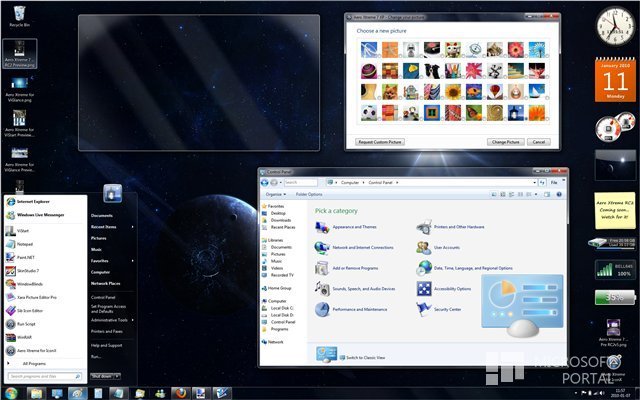Viewport: 640px width, 400px height.
Task: Open SkinStudio 7 in the Start menu
Action: [23, 271]
